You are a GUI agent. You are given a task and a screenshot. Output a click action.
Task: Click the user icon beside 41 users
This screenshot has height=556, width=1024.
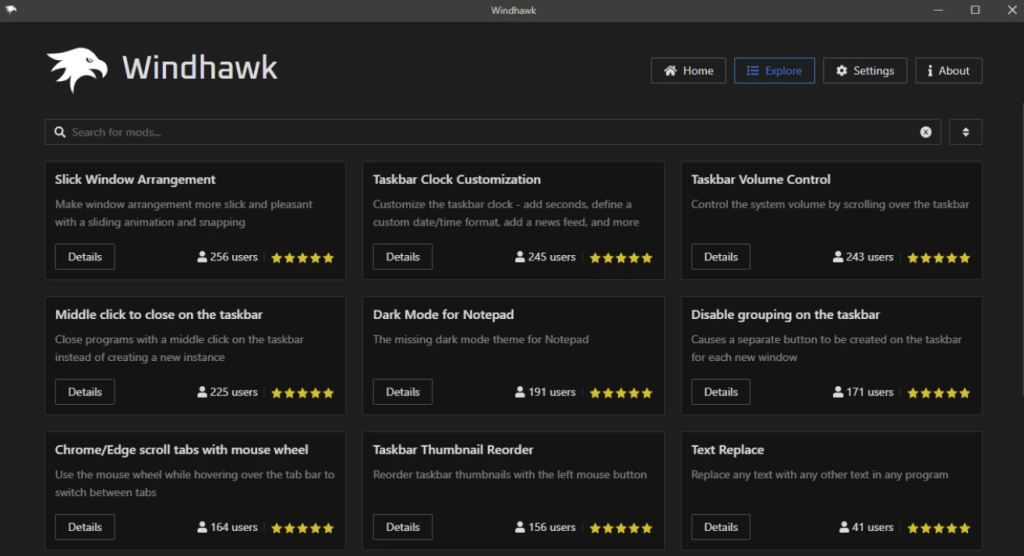[x=844, y=527]
